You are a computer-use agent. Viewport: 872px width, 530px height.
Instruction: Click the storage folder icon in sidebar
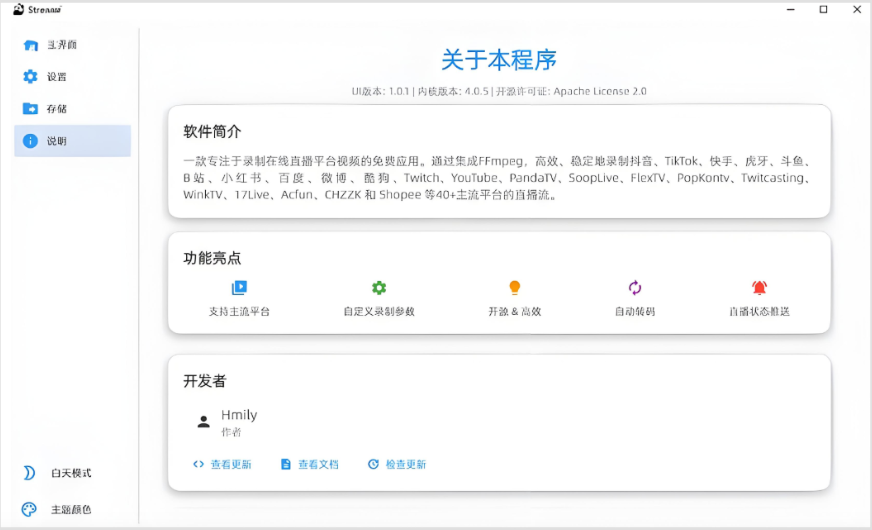(30, 108)
